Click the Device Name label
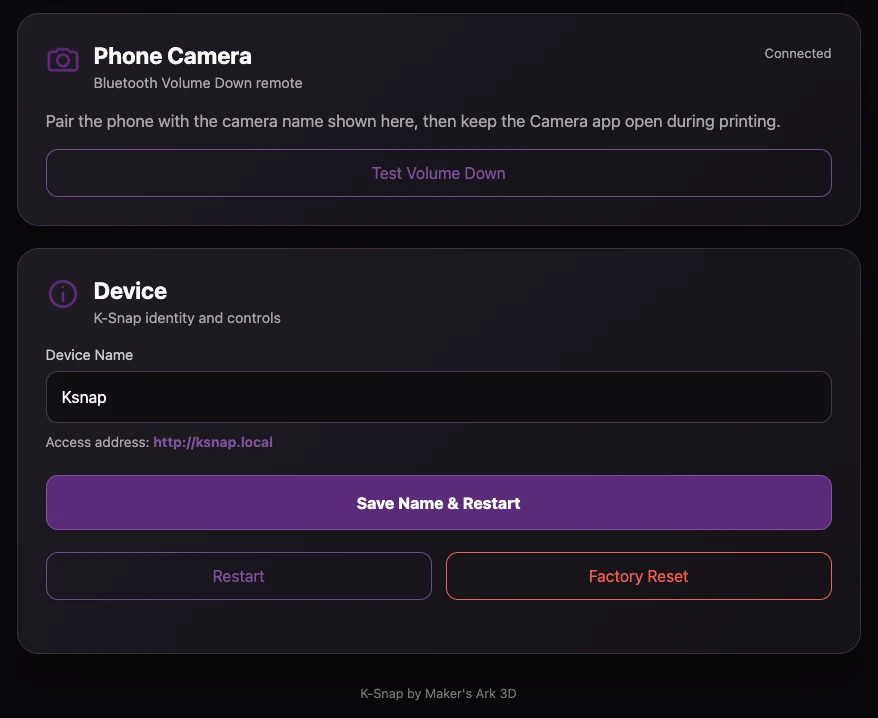The image size is (878, 718). pyautogui.click(x=89, y=355)
